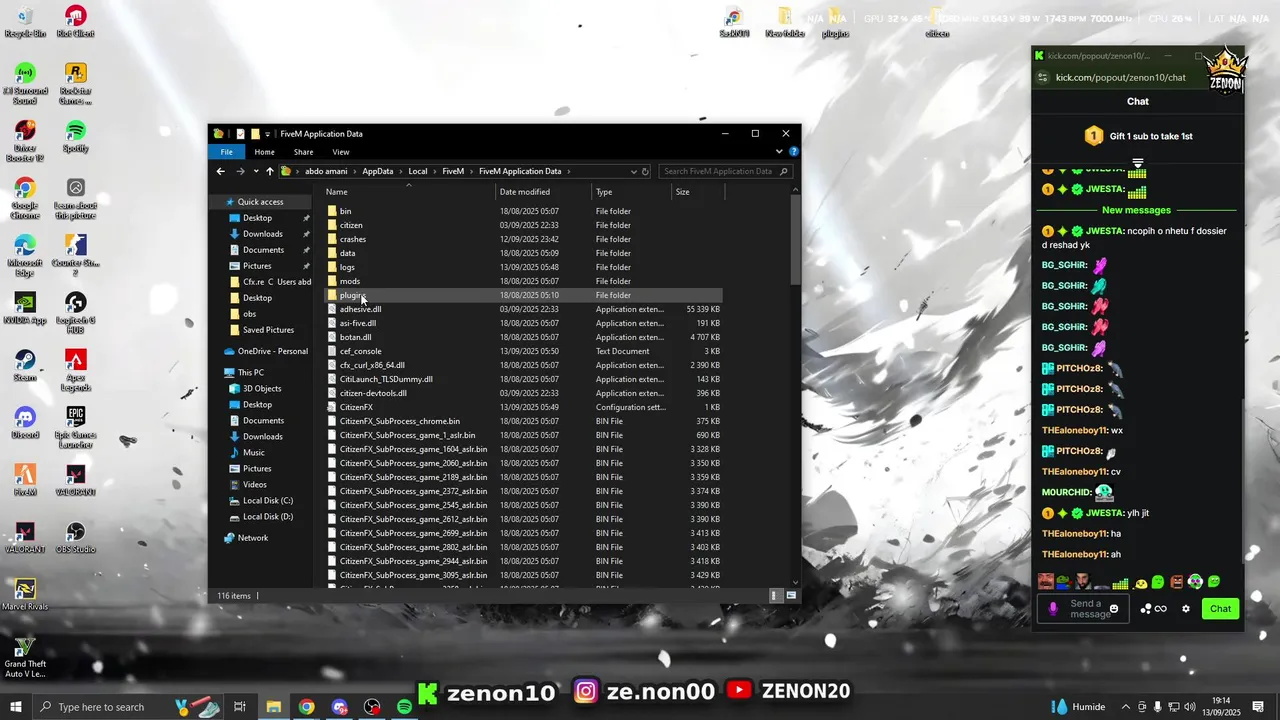This screenshot has width=1280, height=720.
Task: Click the FiveM breadcrumb in address bar
Action: coord(453,171)
